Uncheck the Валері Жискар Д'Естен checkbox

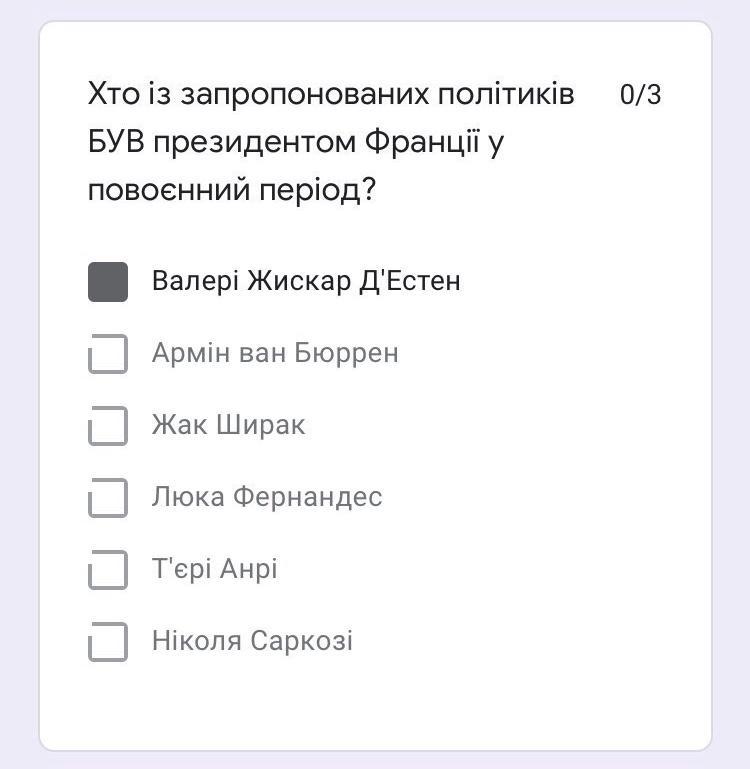click(108, 282)
